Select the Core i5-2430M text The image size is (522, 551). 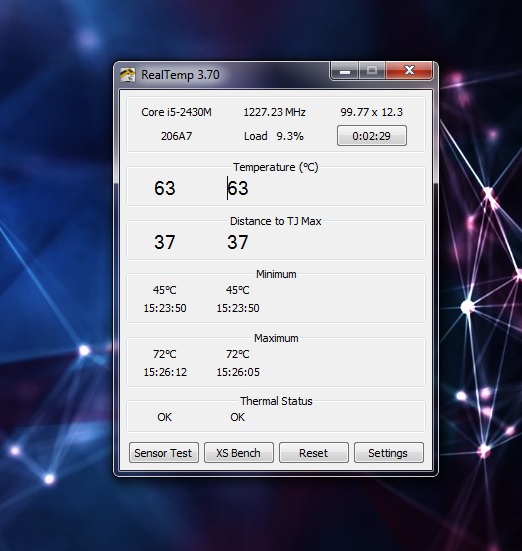coord(176,112)
